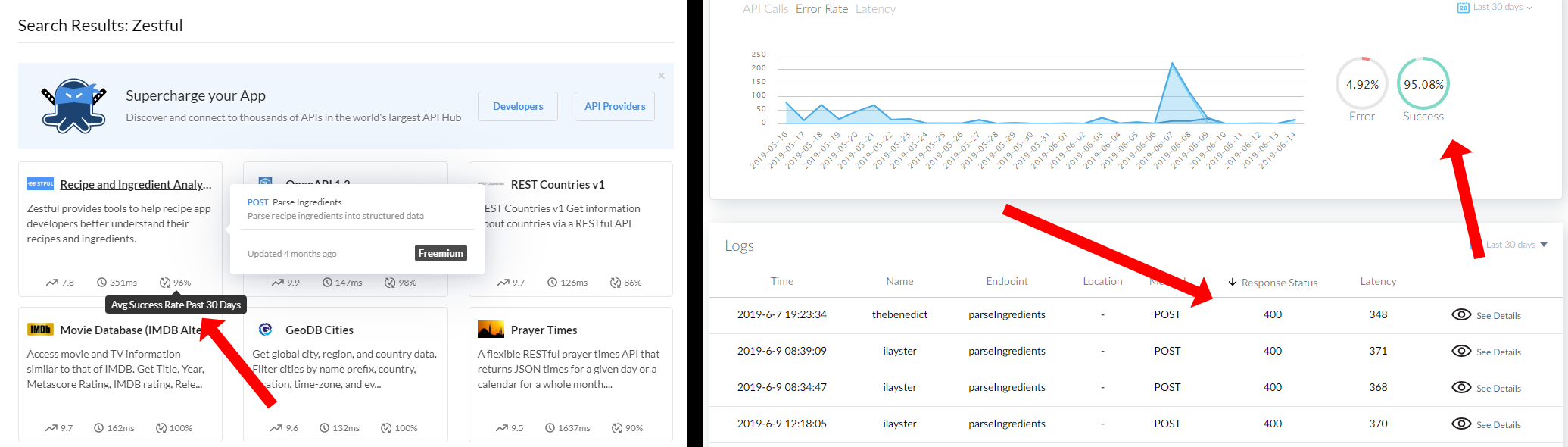
Task: Close the Supercharge your App banner
Action: click(661, 76)
